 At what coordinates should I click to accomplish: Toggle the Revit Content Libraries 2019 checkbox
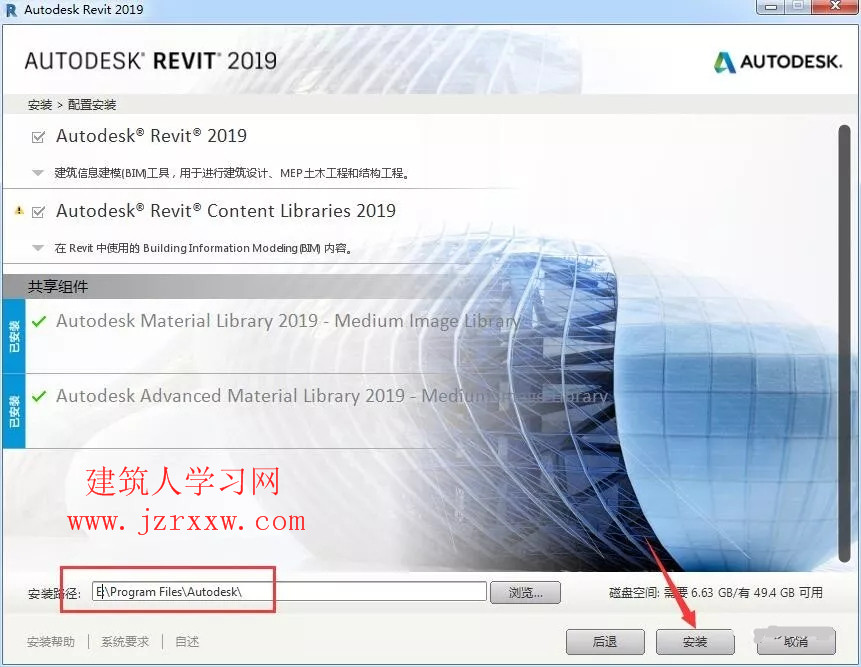click(x=38, y=211)
